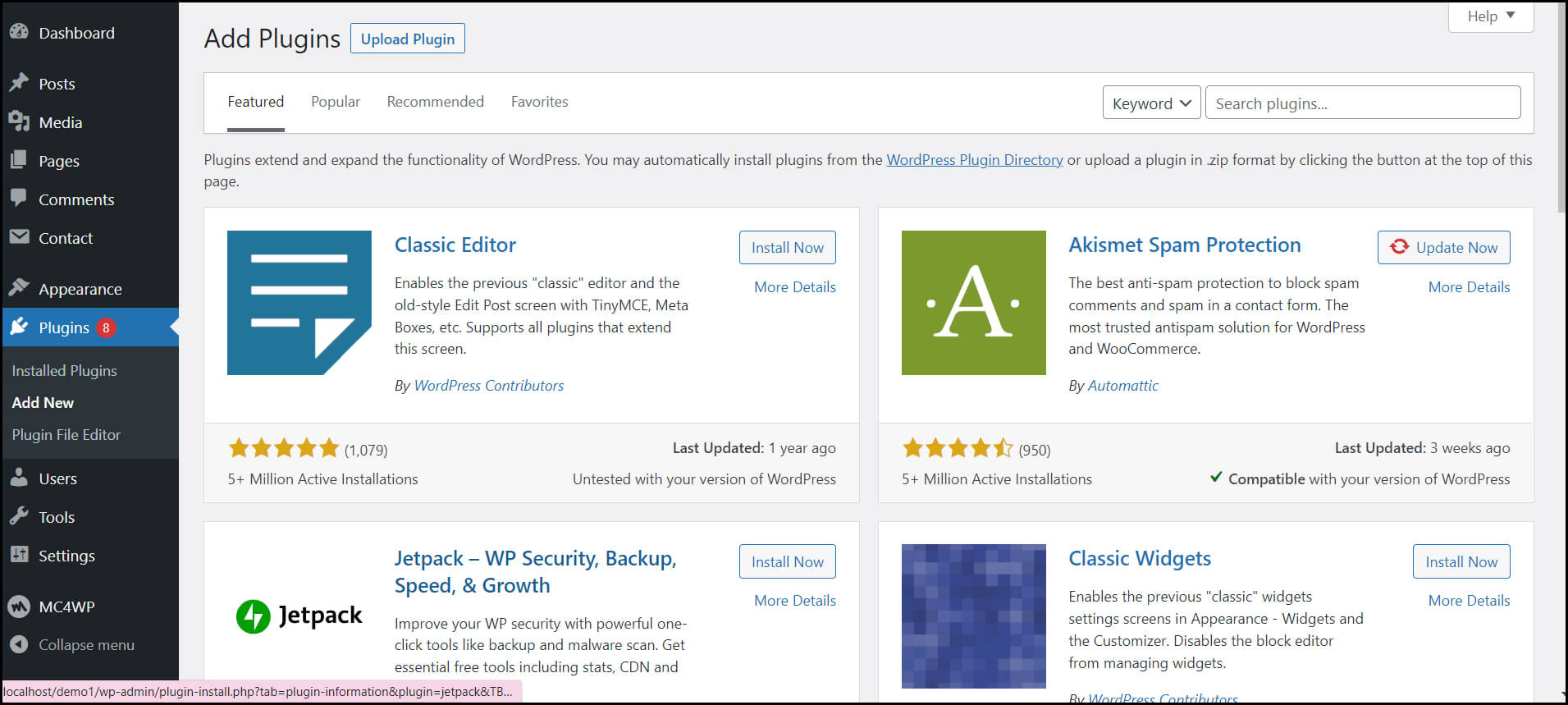Open Plugin File Editor submenu item
This screenshot has width=1568, height=705.
(x=66, y=435)
